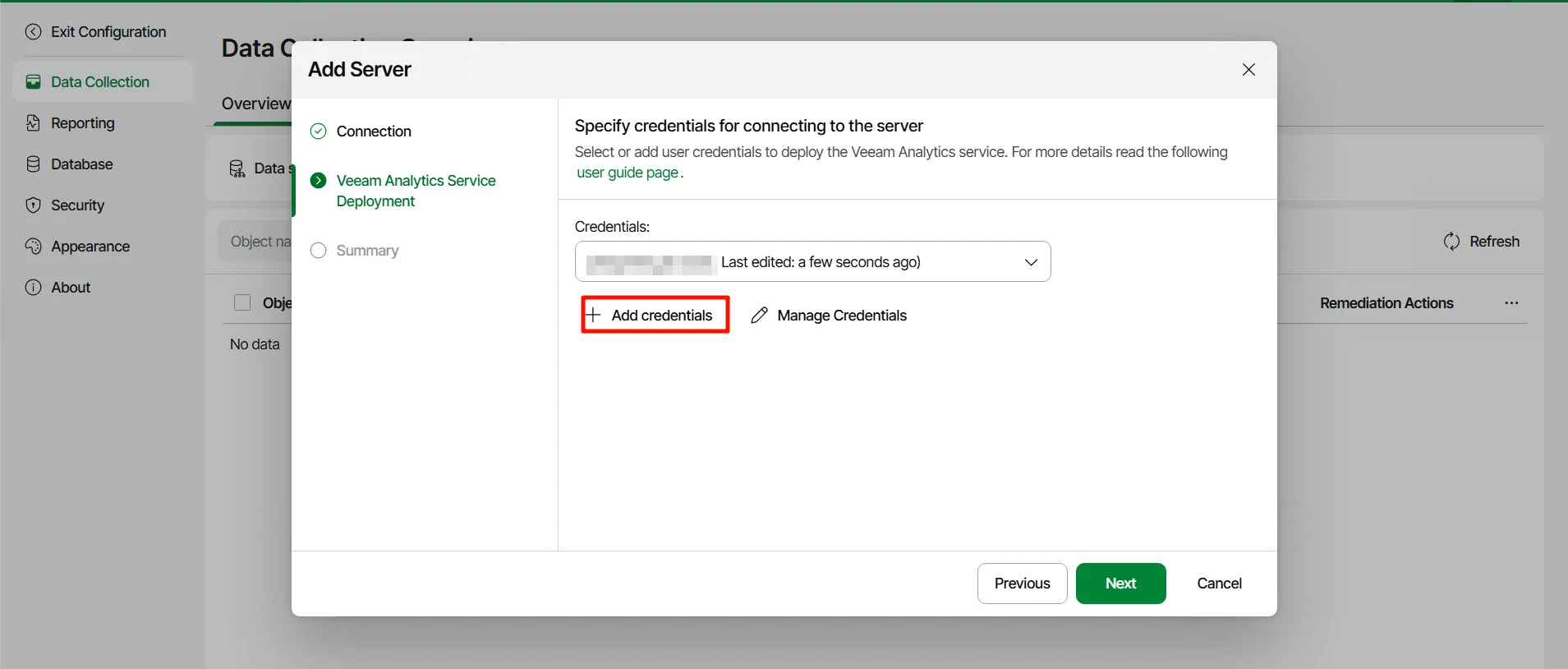1568x669 pixels.
Task: Open the user guide page link
Action: click(x=627, y=173)
